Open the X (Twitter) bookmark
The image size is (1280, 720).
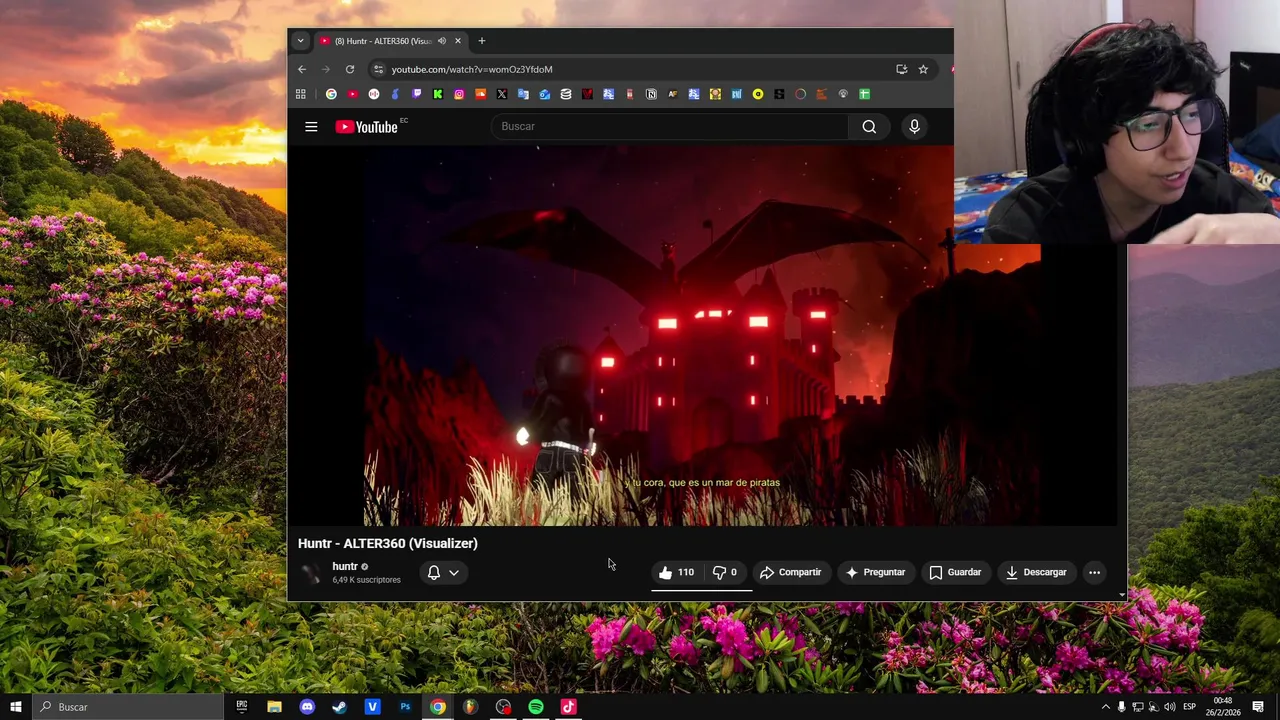coord(502,94)
